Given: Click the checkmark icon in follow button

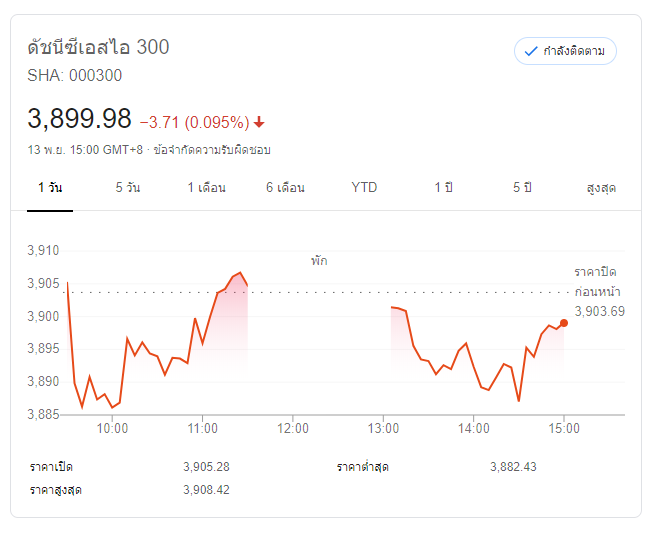Looking at the screenshot, I should [531, 51].
